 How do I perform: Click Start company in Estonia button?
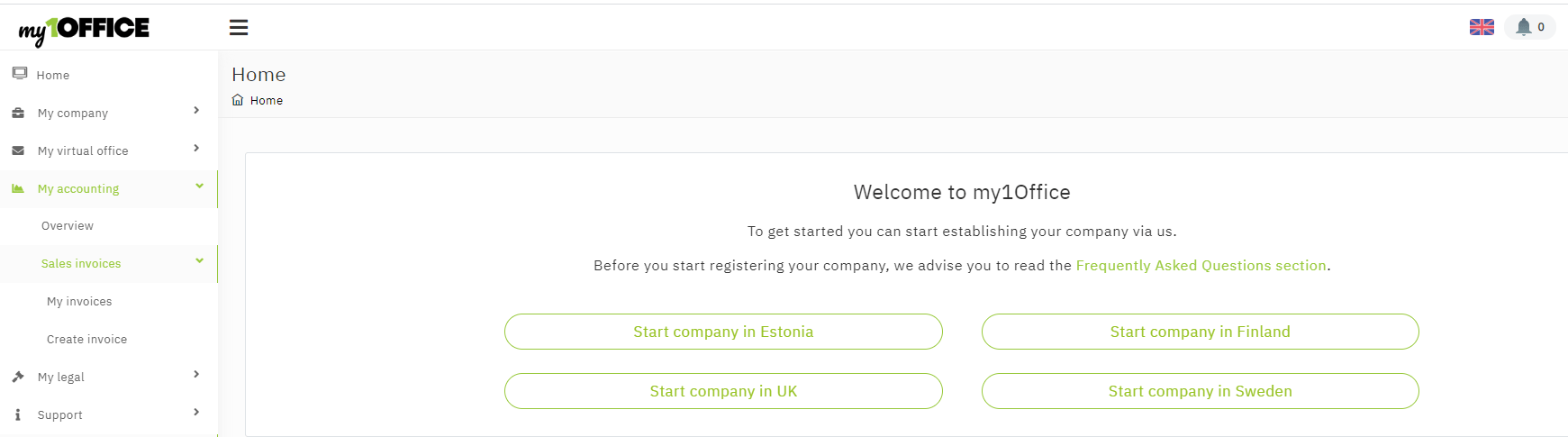click(x=723, y=332)
